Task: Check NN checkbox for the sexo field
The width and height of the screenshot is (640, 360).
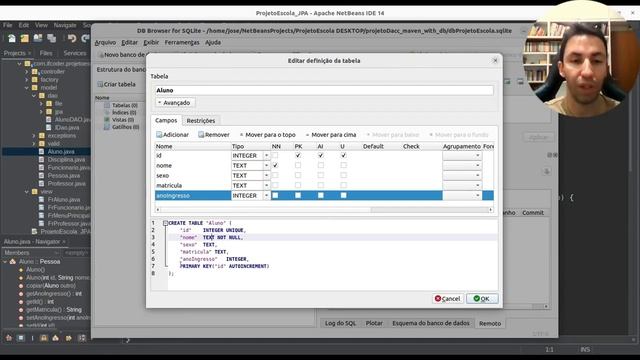Action: (275, 176)
